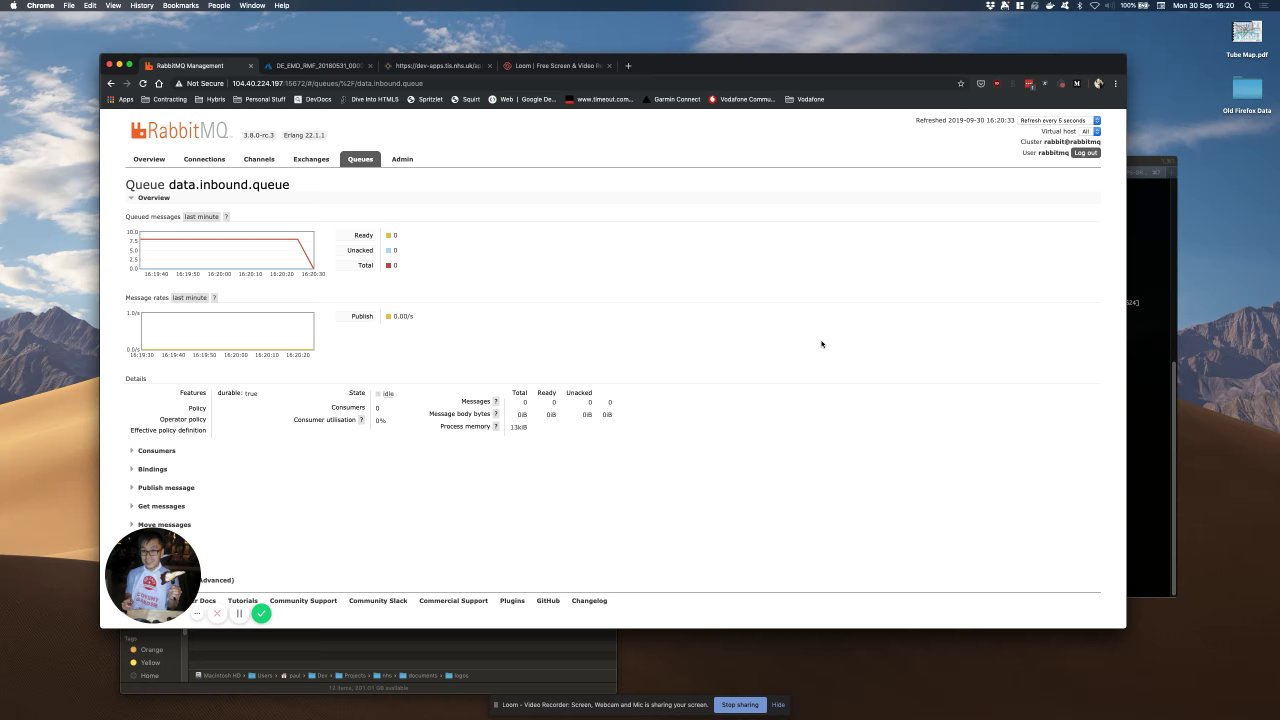Change Message rates last minute range
1280x720 pixels.
[189, 298]
